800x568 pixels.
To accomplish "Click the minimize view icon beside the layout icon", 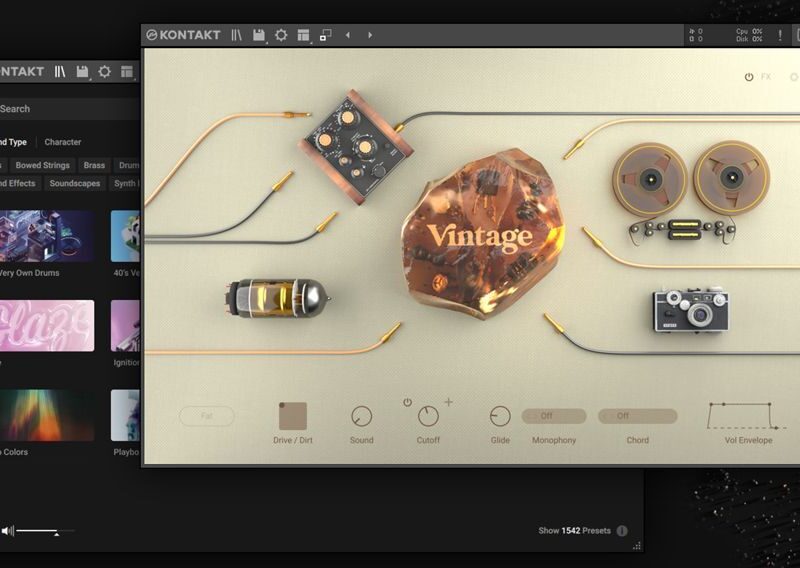I will (x=325, y=35).
